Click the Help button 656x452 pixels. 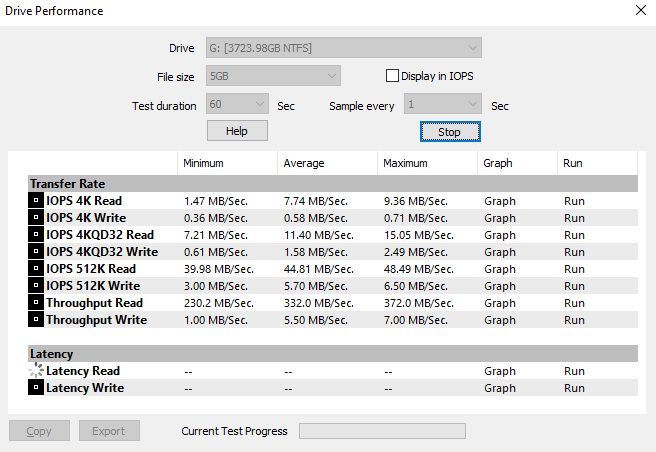[237, 131]
